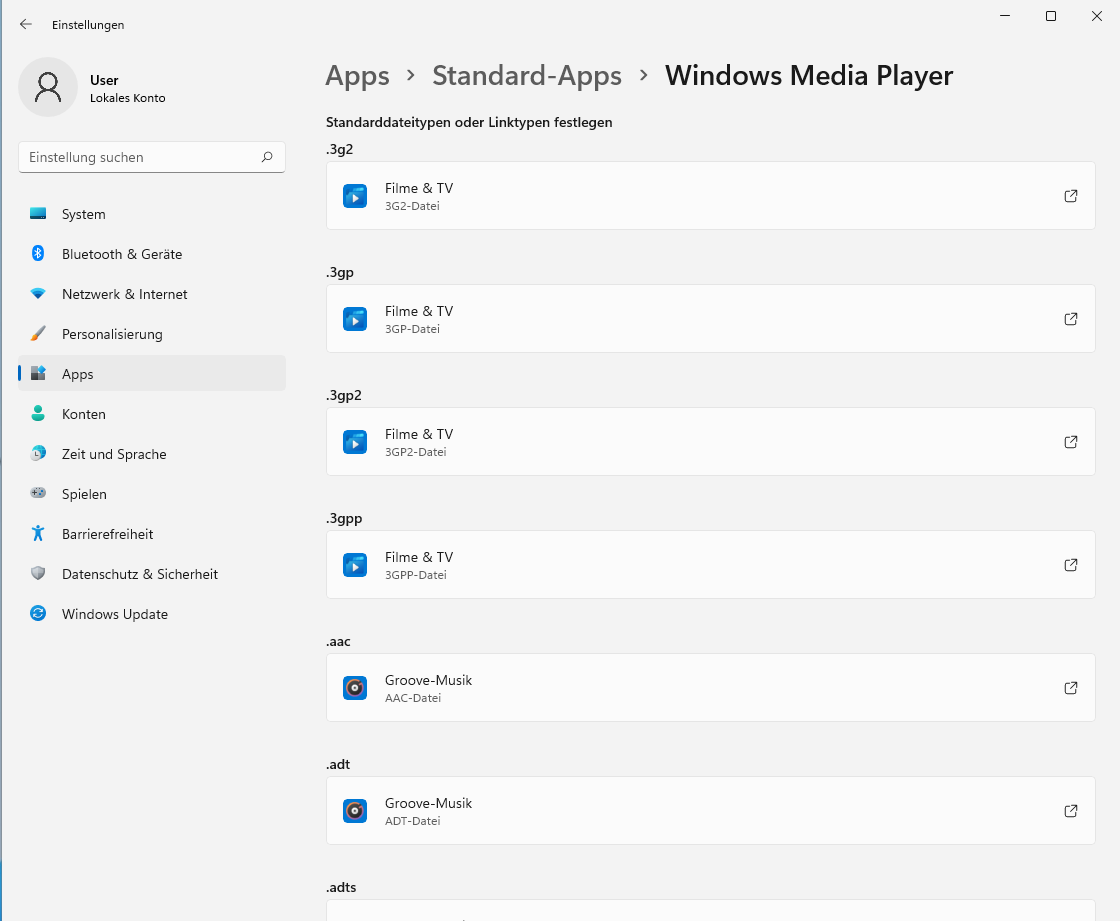Open the external-link icon for .3g2
This screenshot has width=1120, height=921.
point(1070,196)
